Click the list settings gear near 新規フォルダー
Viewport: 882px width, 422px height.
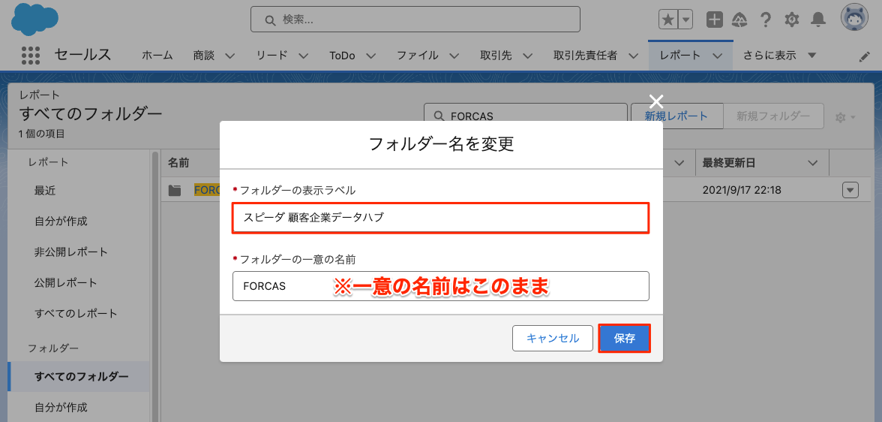click(845, 117)
